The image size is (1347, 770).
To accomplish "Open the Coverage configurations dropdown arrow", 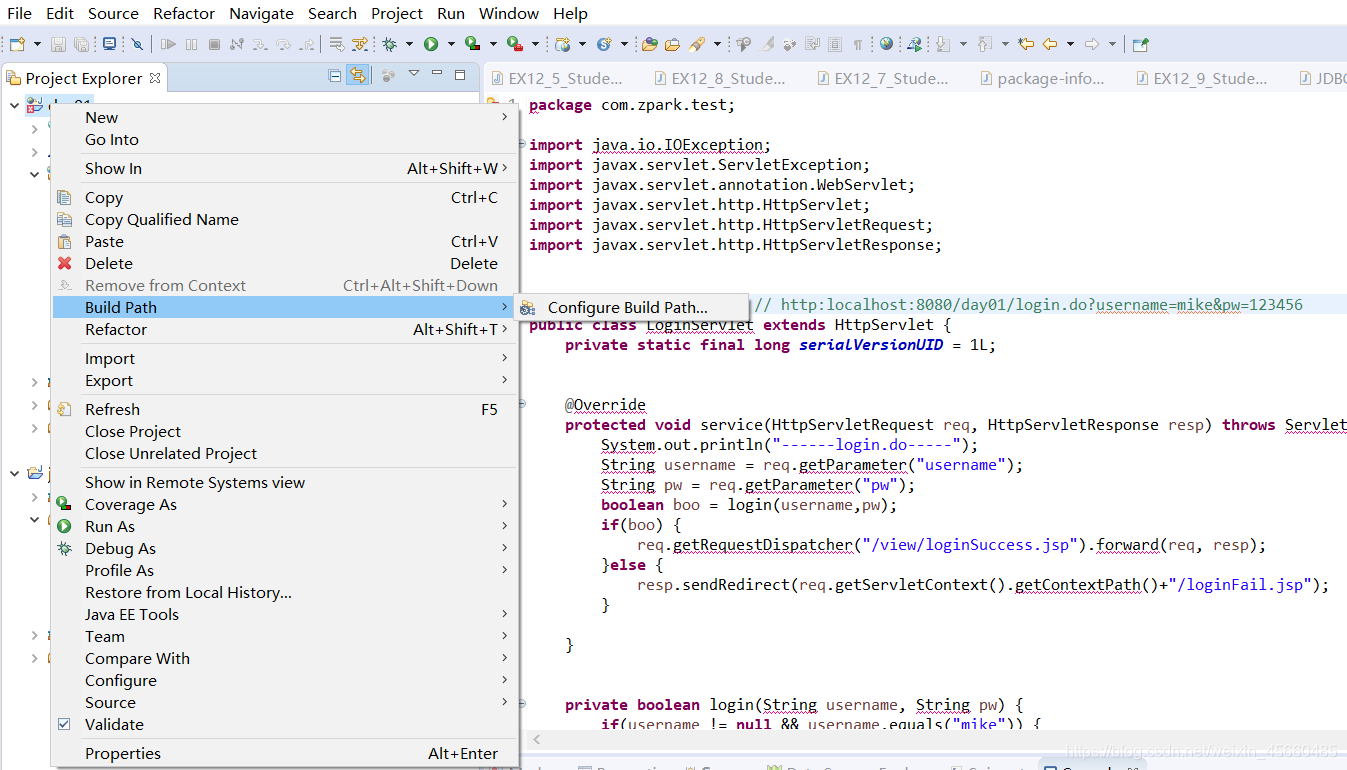I will pyautogui.click(x=493, y=44).
